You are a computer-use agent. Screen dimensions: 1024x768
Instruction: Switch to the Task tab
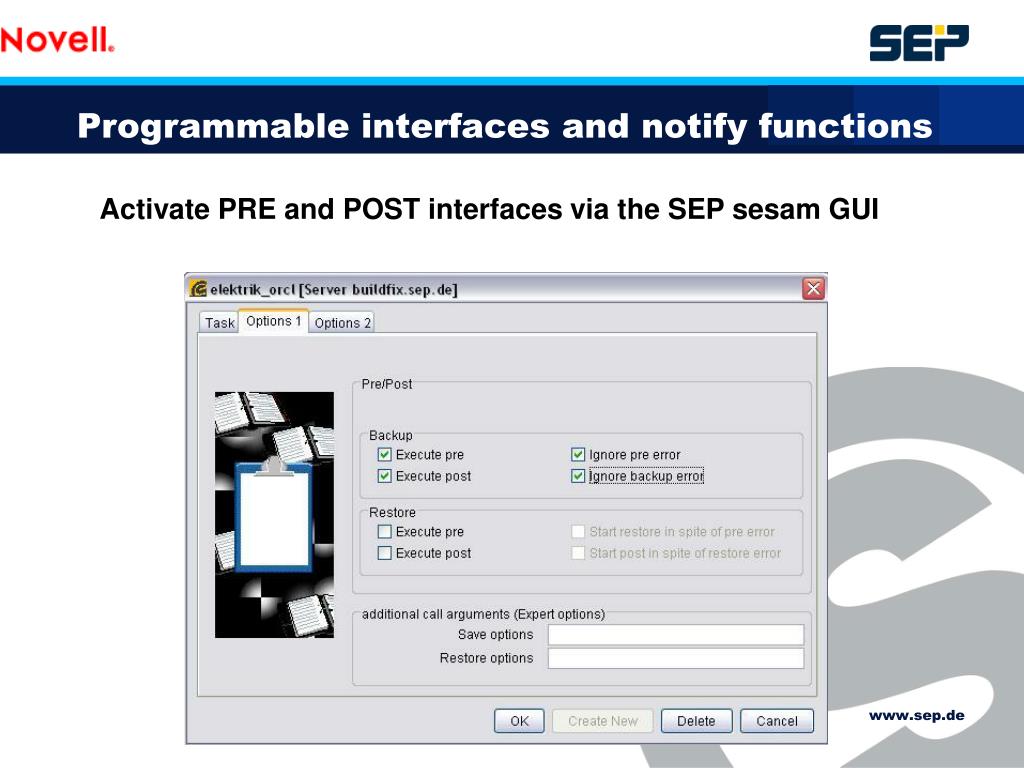219,322
